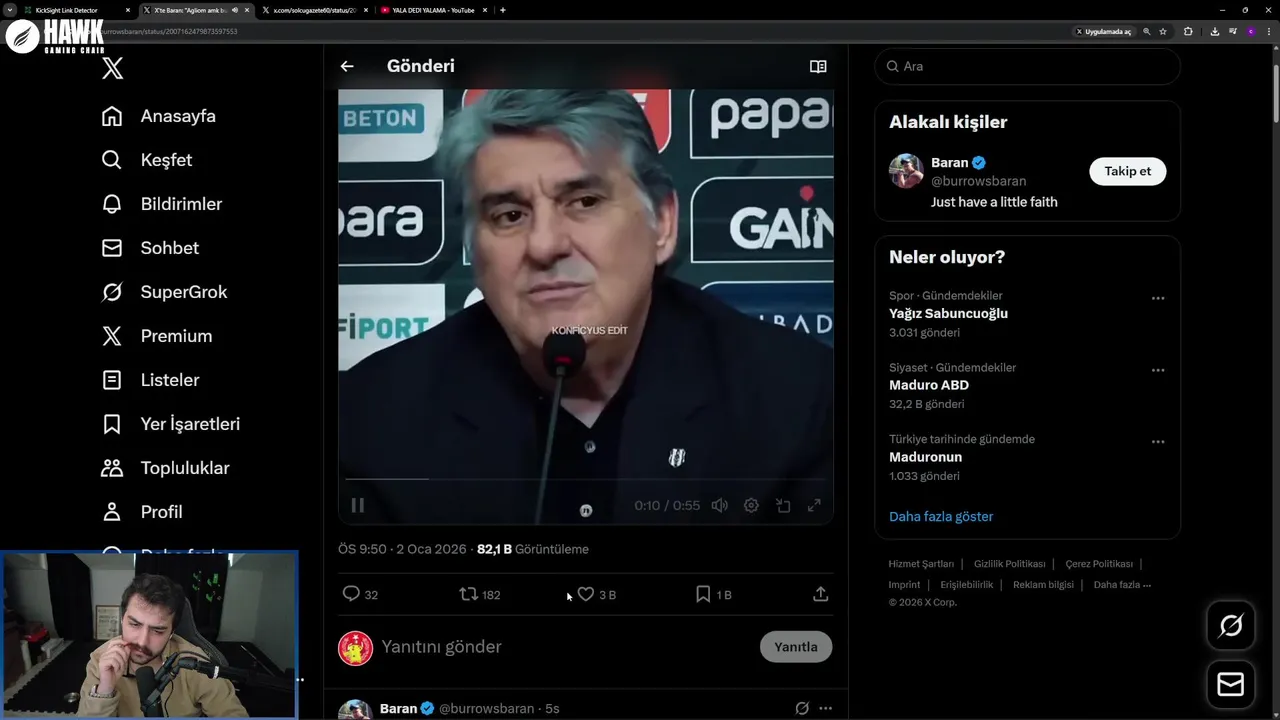Click Grok icon on Baran's reply
Viewport: 1280px width, 720px height.
point(801,708)
